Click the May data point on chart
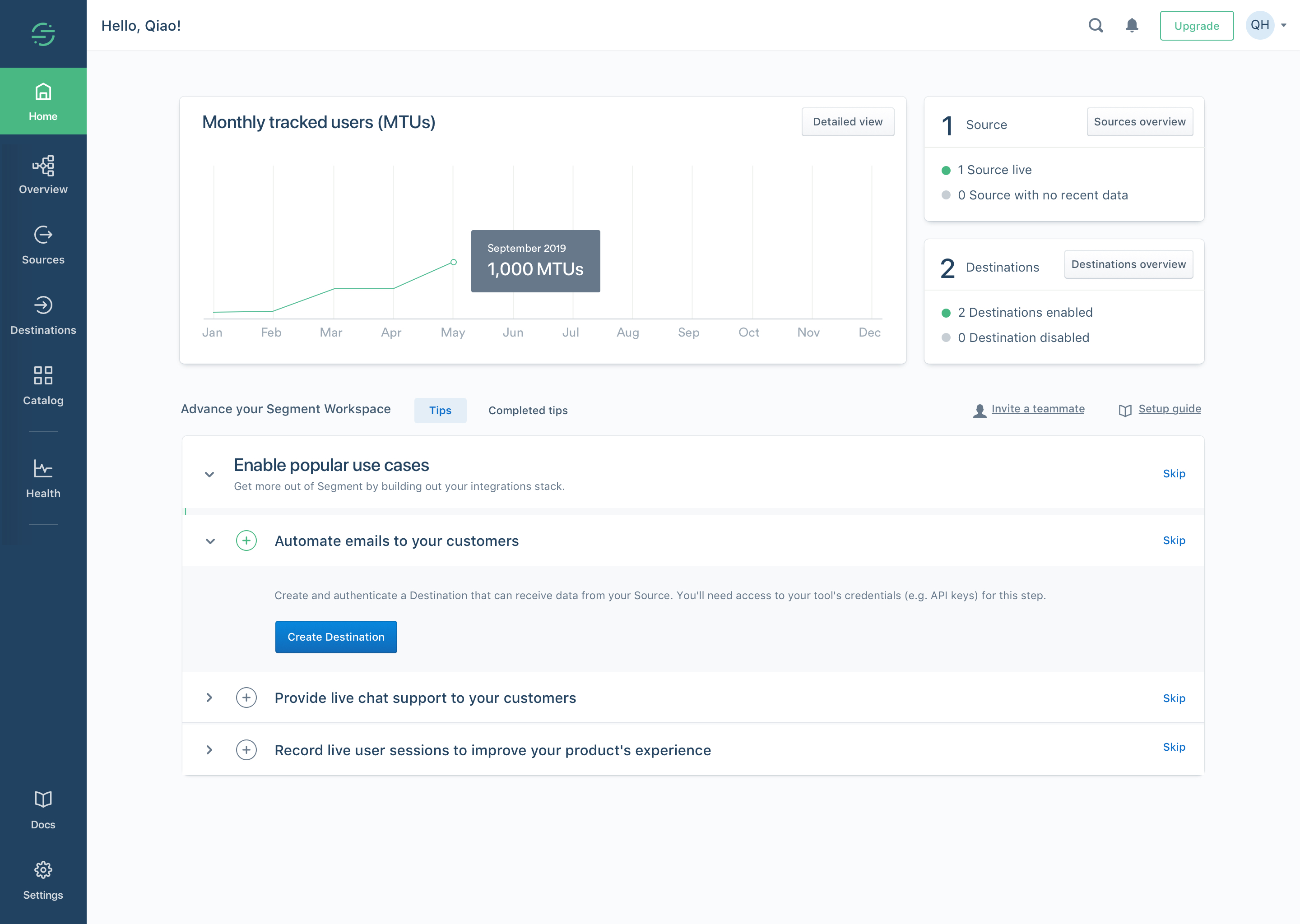The width and height of the screenshot is (1300, 924). click(454, 262)
